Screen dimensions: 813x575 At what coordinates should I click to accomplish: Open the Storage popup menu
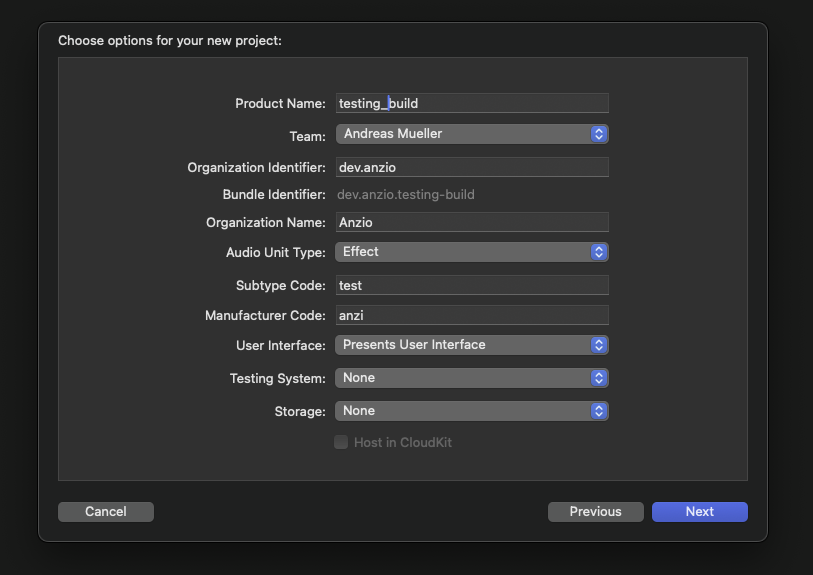[x=472, y=411]
